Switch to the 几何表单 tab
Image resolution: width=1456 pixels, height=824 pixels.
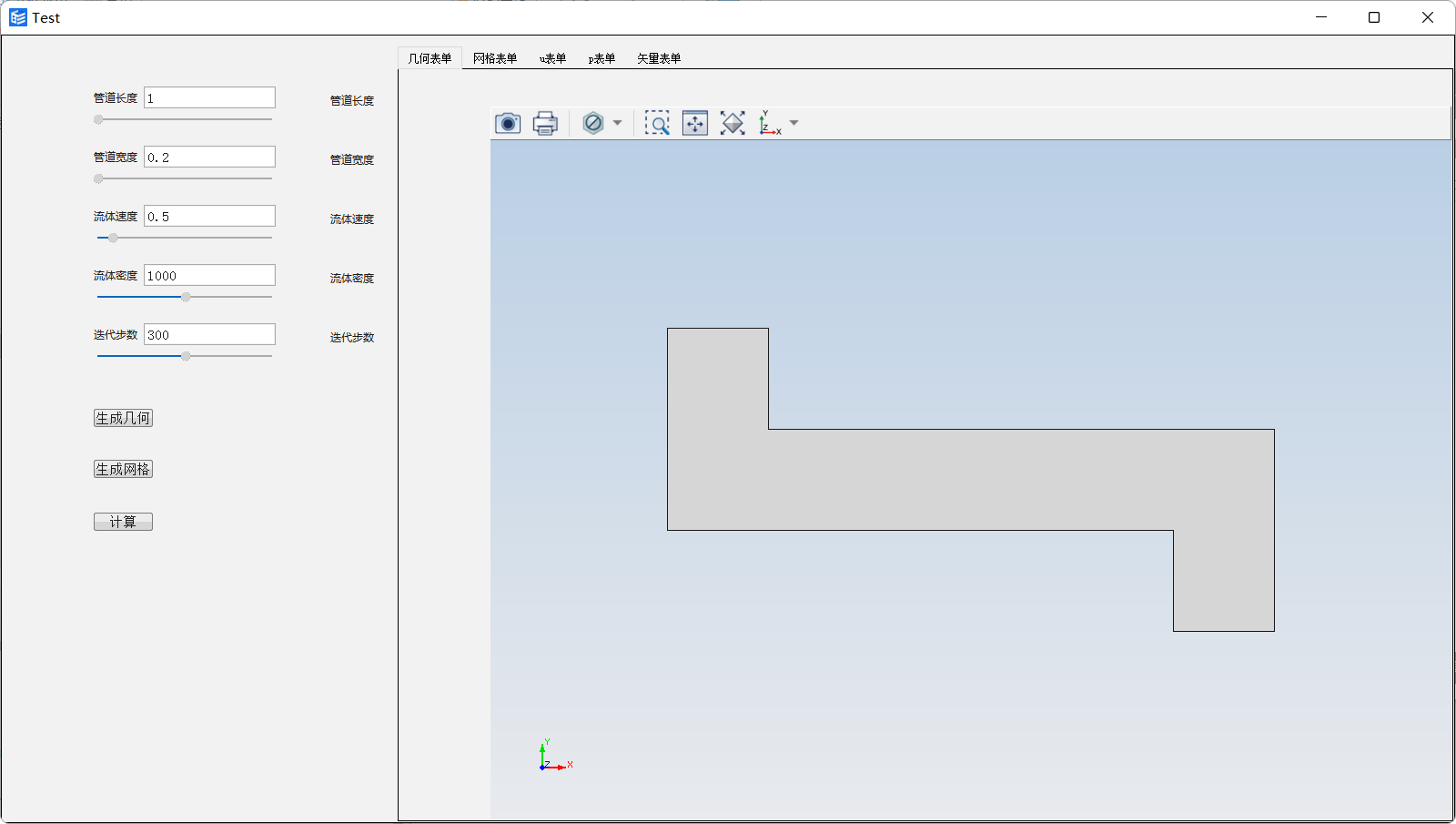click(430, 58)
